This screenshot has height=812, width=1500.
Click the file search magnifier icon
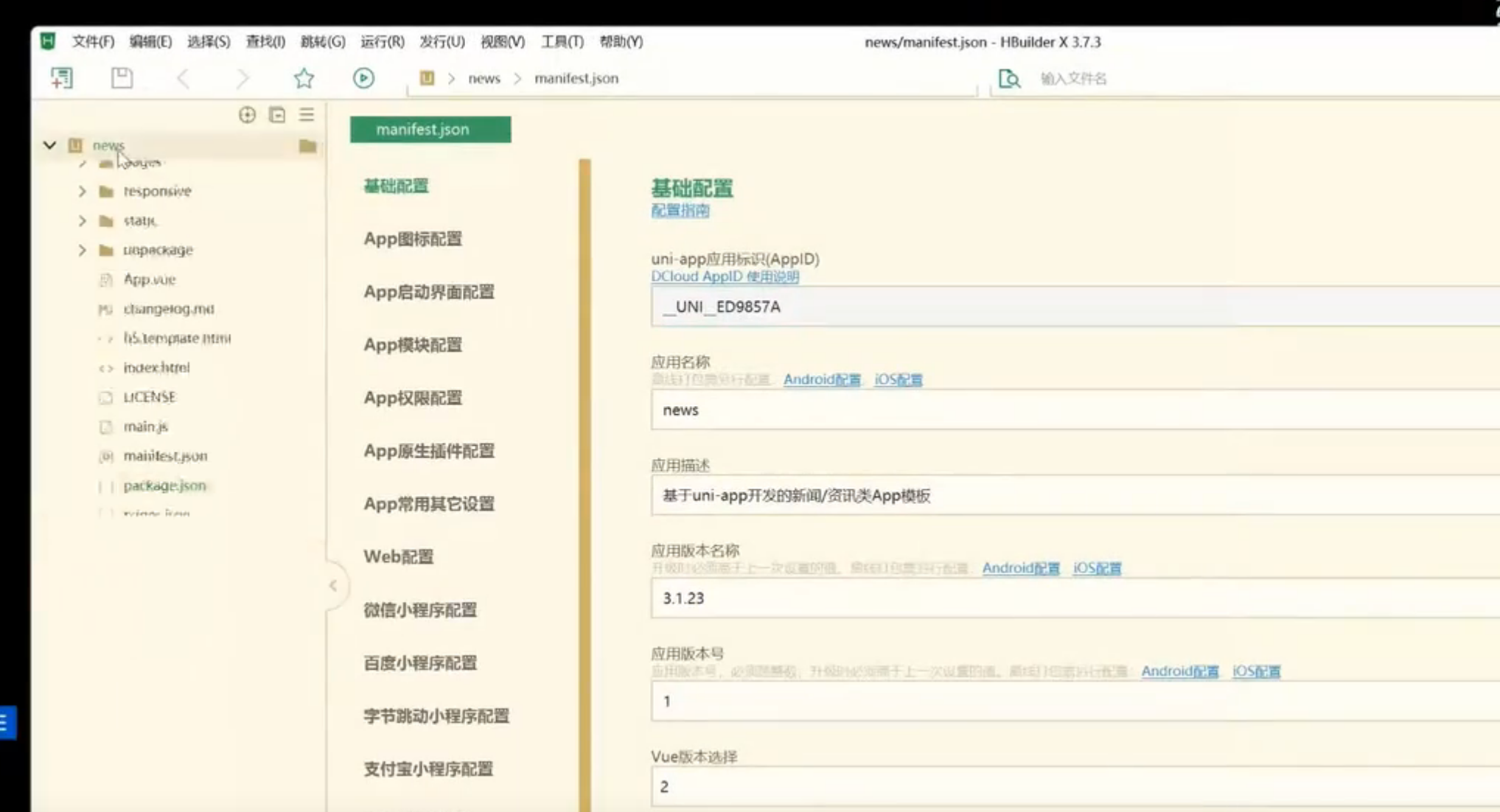tap(1008, 78)
